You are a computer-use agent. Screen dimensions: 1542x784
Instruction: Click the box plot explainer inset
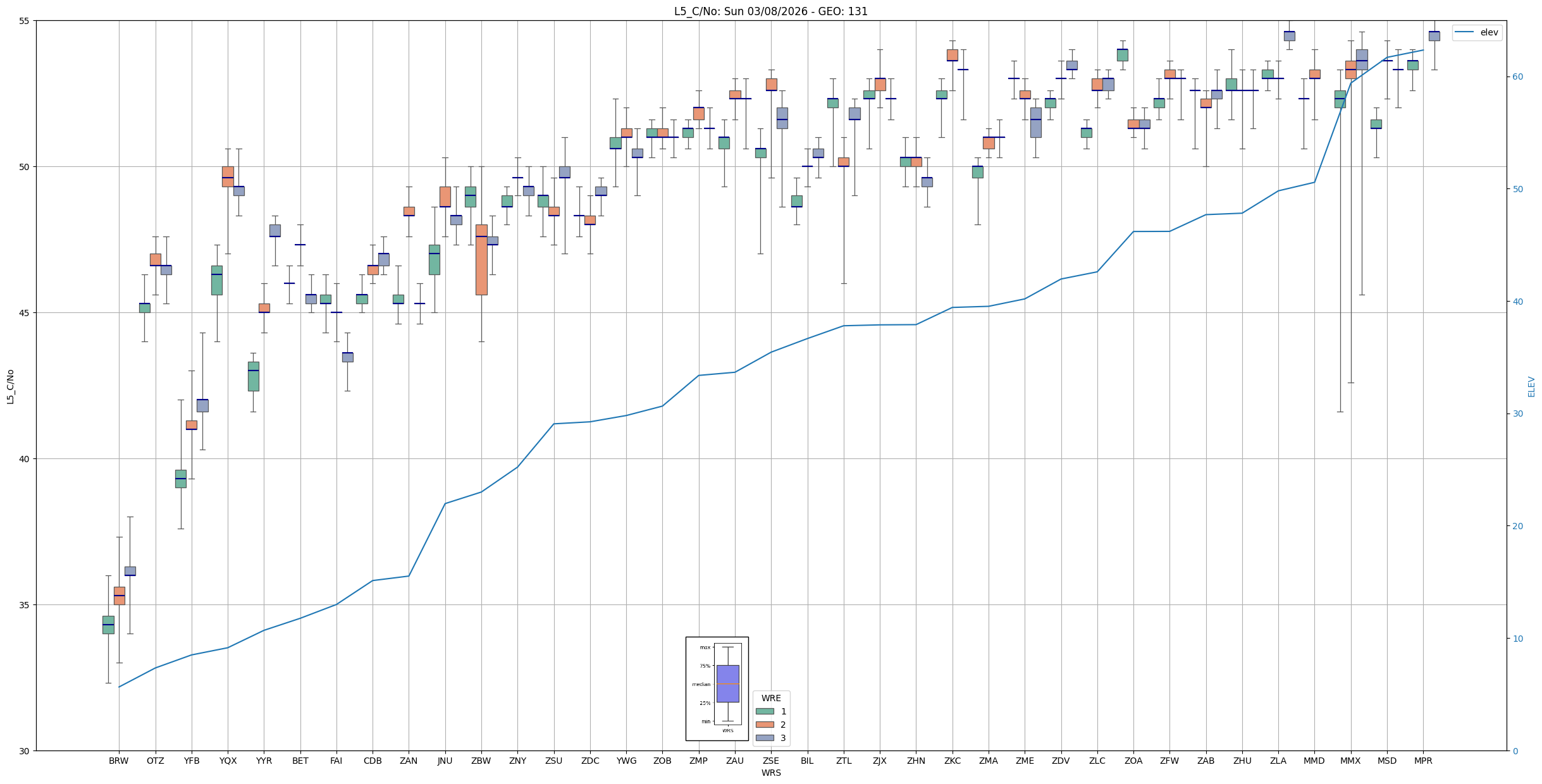coord(717,688)
